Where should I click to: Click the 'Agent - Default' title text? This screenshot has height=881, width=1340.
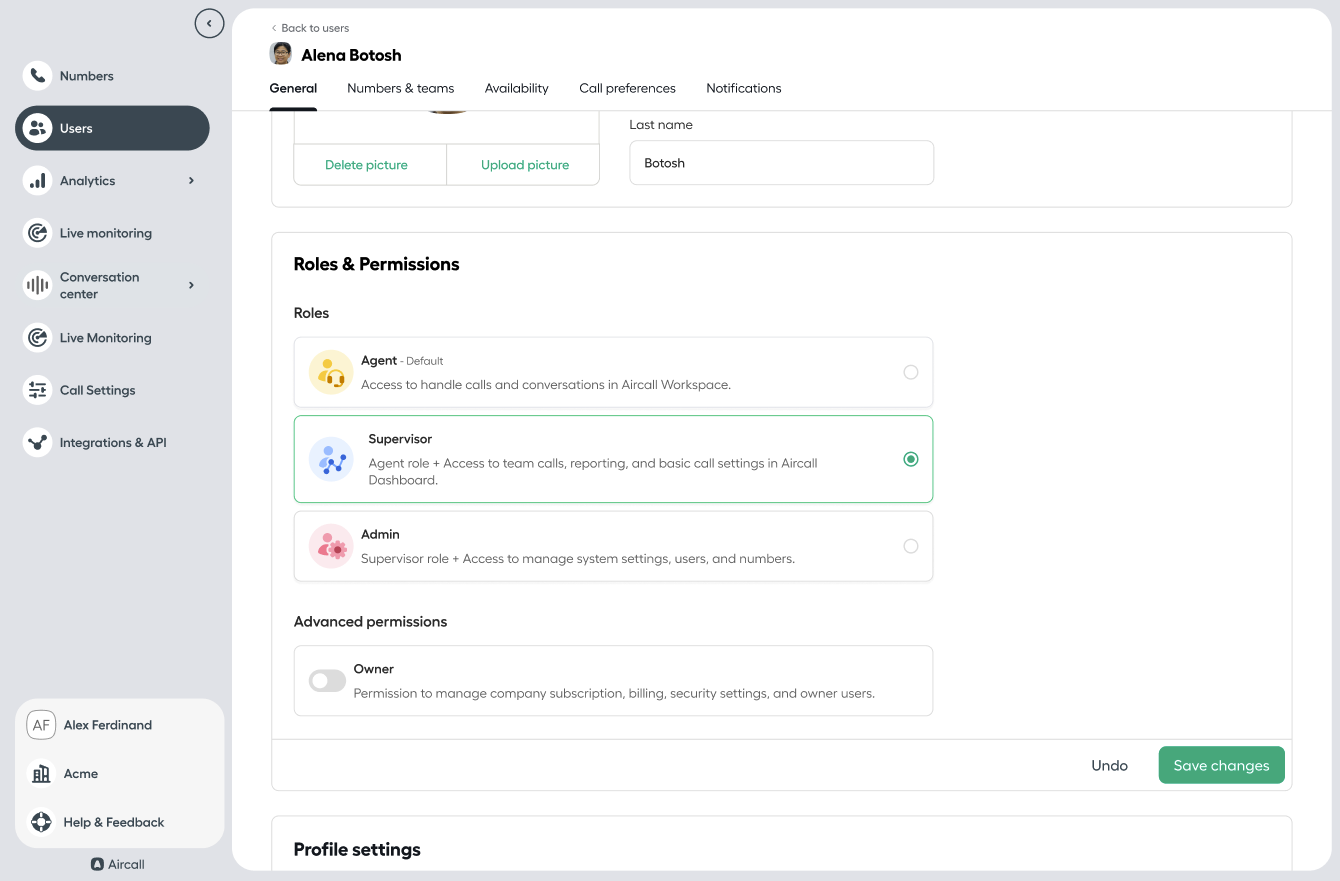tap(402, 360)
